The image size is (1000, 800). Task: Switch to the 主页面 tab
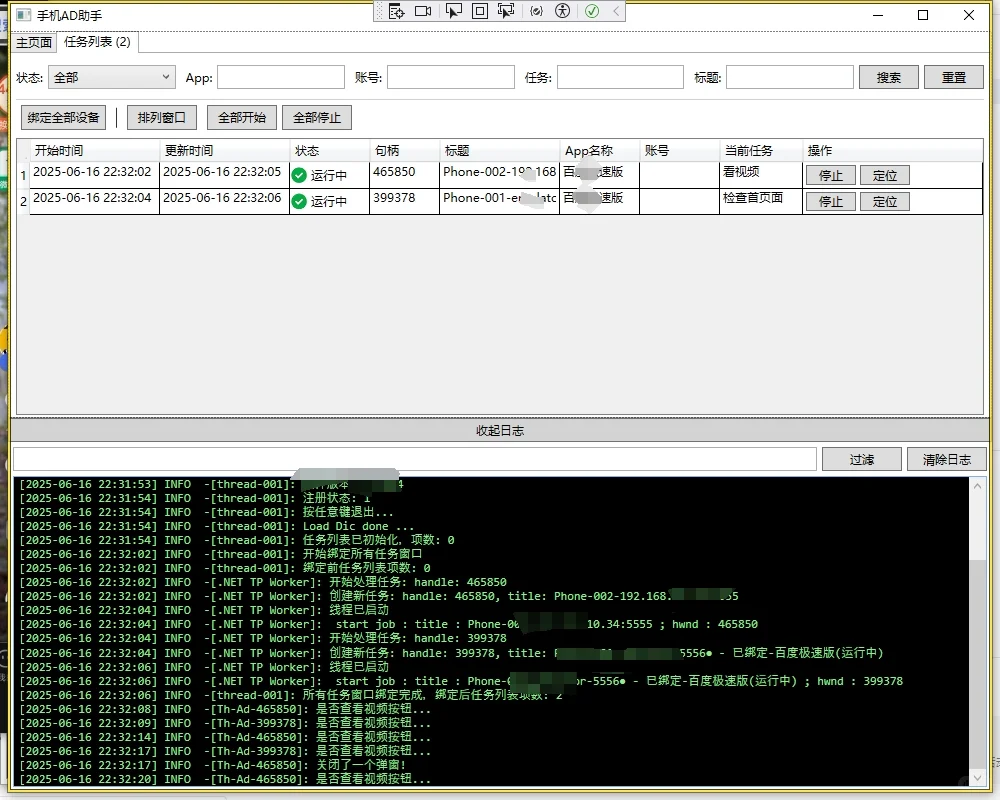coord(34,43)
